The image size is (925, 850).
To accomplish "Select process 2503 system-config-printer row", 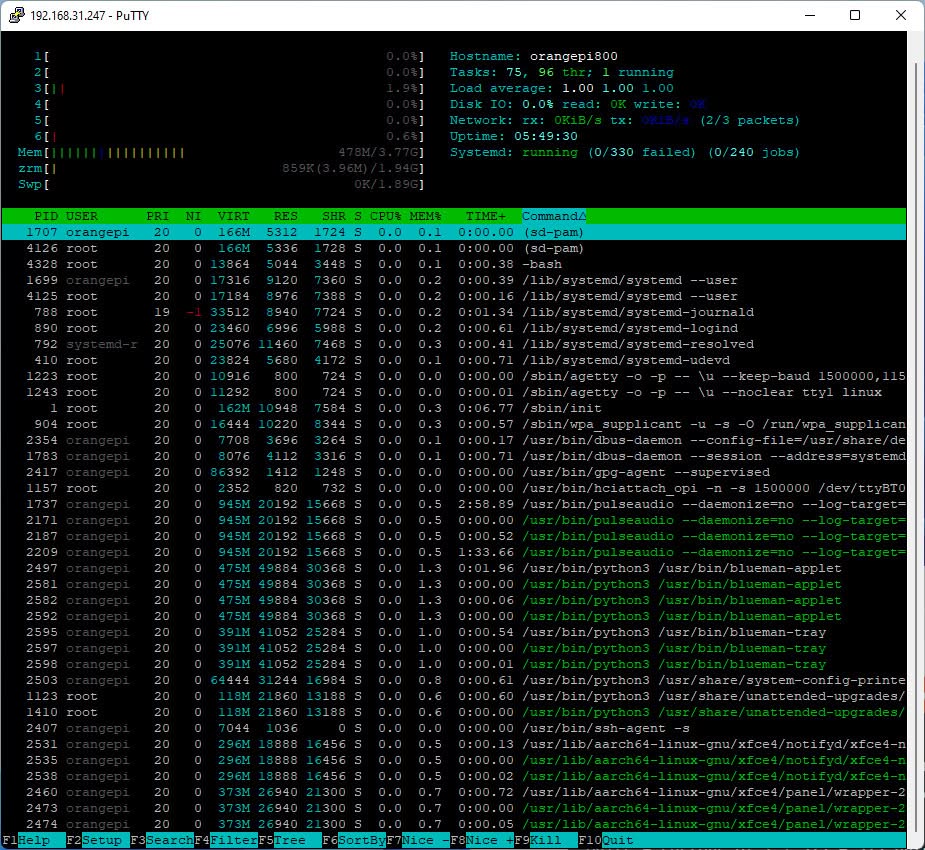I will click(454, 680).
